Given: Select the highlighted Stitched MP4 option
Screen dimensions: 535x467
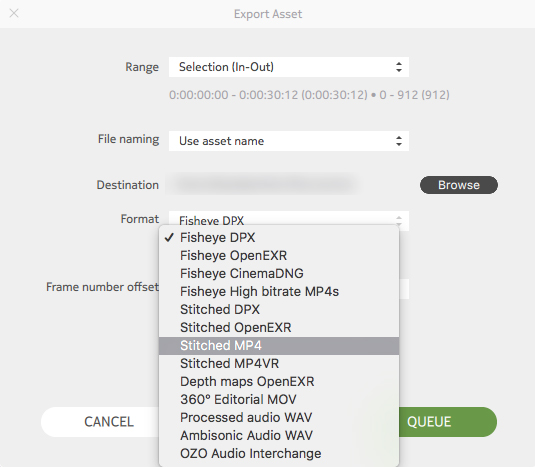Looking at the screenshot, I should pyautogui.click(x=279, y=346).
